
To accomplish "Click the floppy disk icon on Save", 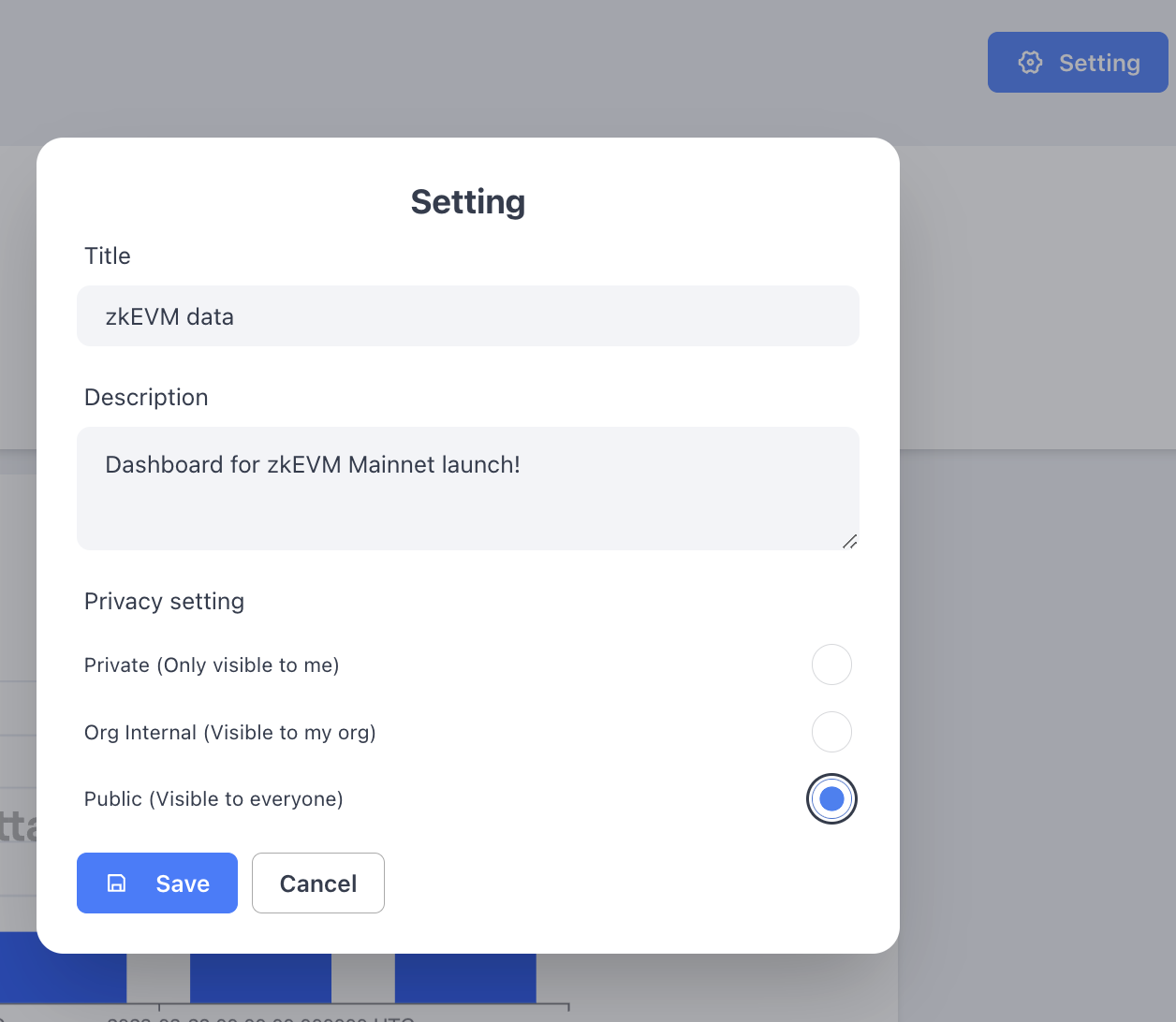I will 117,883.
